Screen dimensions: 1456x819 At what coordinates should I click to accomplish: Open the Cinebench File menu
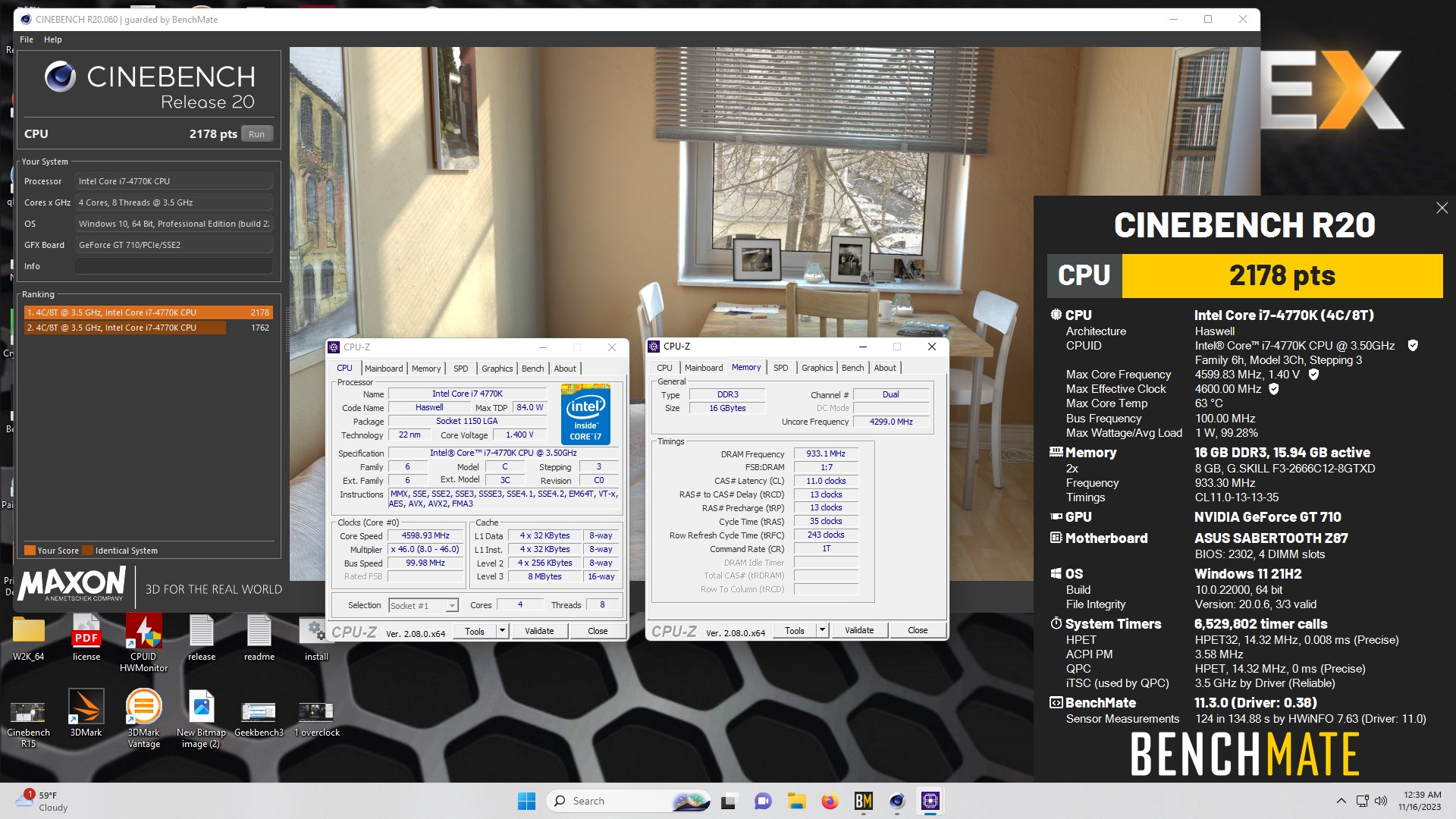click(x=27, y=39)
